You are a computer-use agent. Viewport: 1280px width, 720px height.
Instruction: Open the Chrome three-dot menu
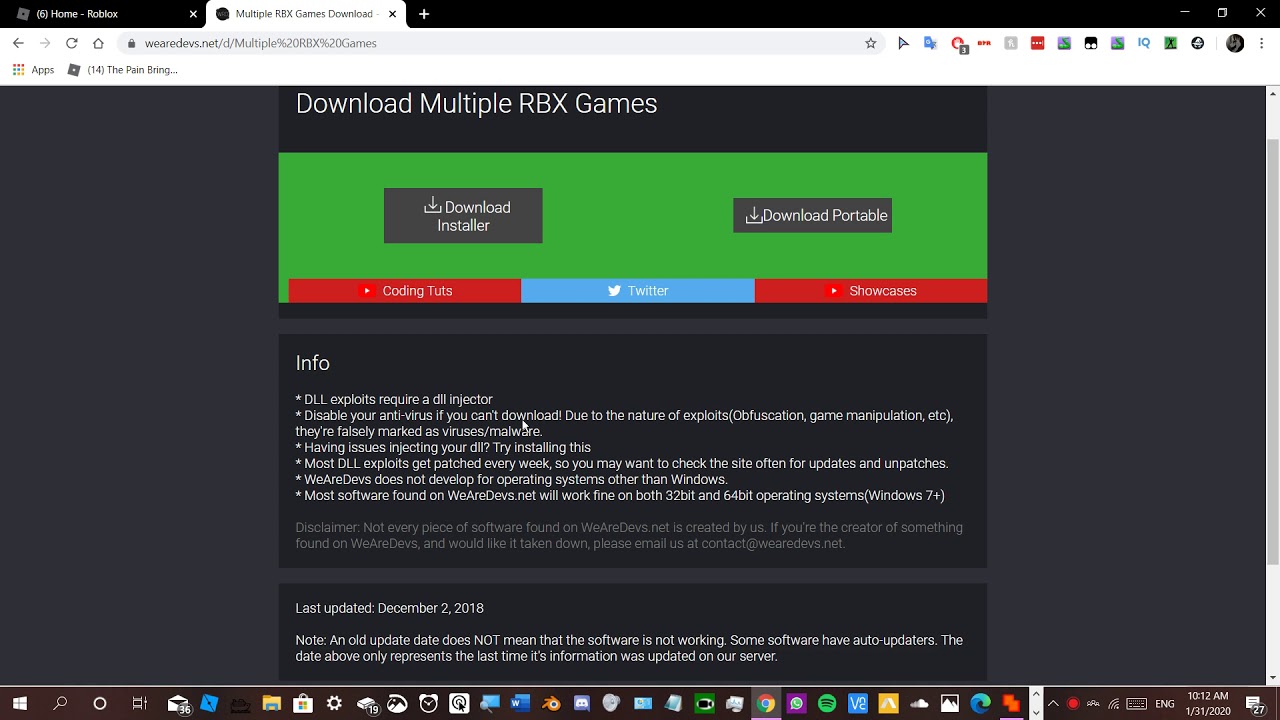pyautogui.click(x=1262, y=43)
